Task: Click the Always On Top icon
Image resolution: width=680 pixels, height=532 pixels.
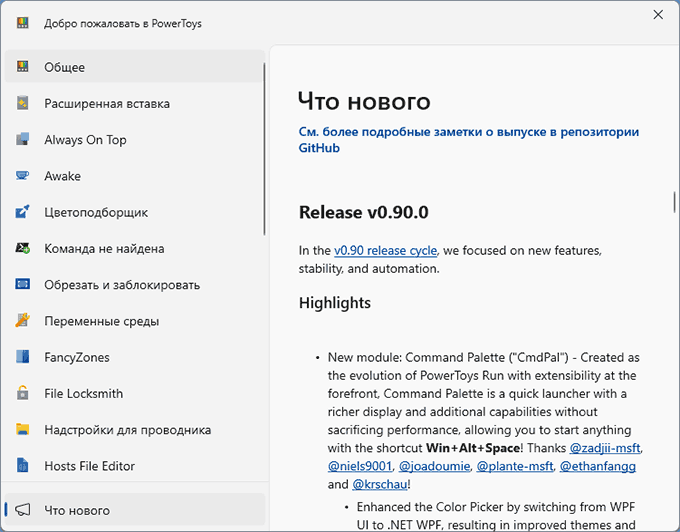Action: 23,139
